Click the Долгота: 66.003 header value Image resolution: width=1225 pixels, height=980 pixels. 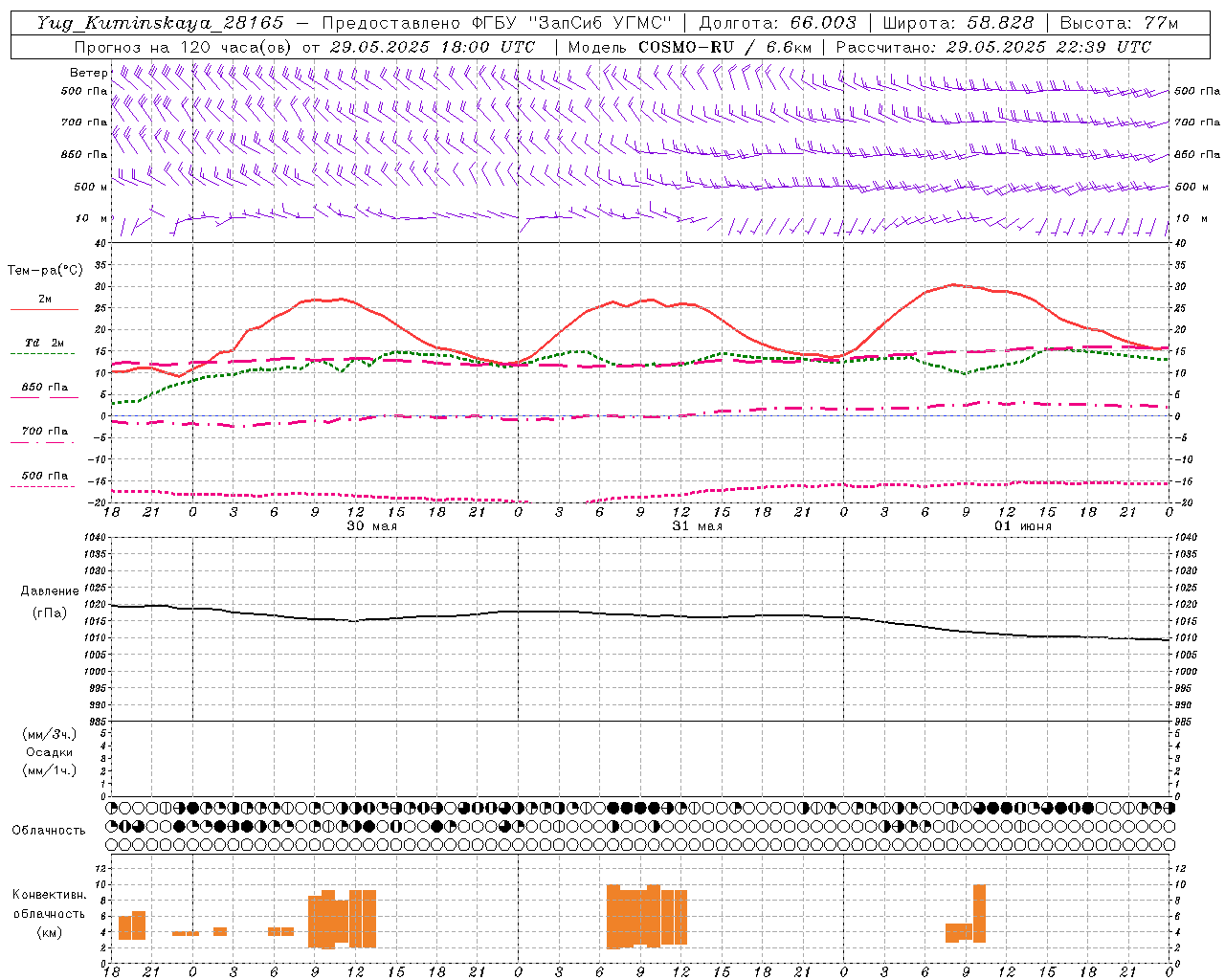(x=777, y=23)
